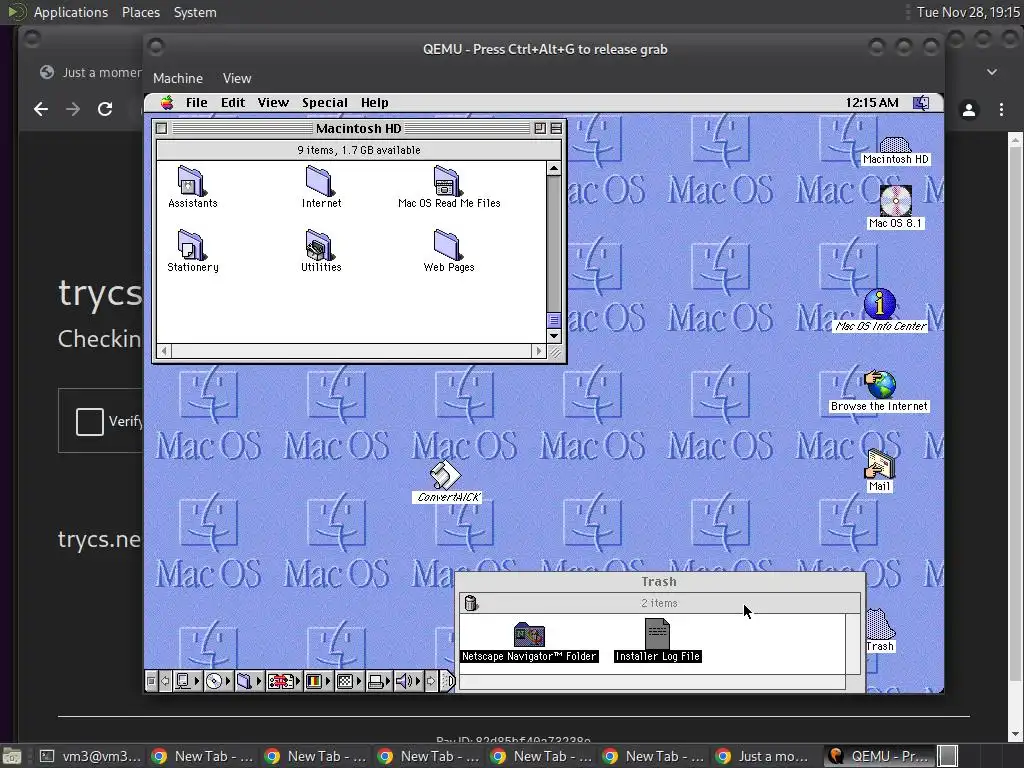Screen dimensions: 1024x768
Task: Open the Special menu
Action: click(x=325, y=103)
